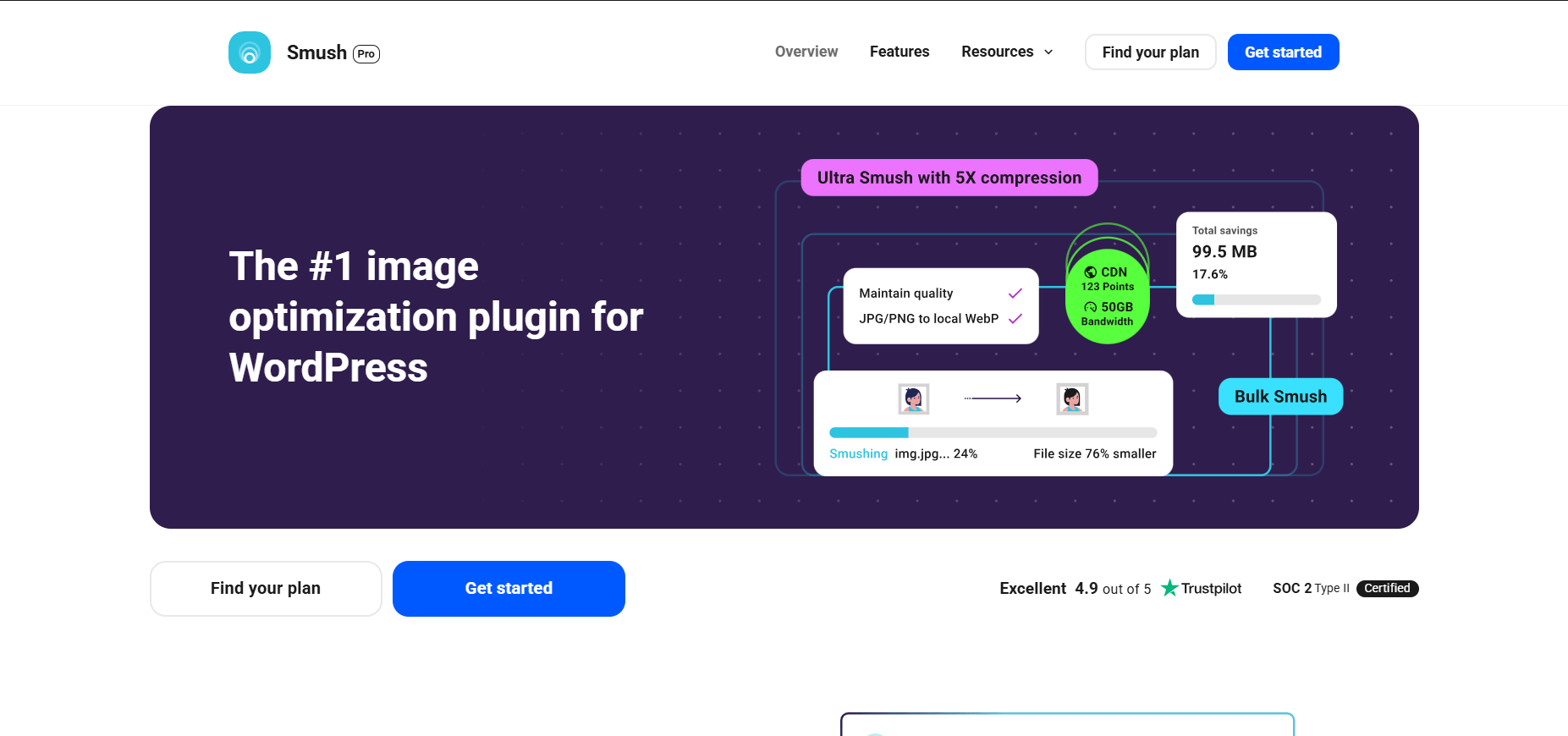
Task: Click the 50GB bandwidth gauge icon
Action: (x=1091, y=307)
